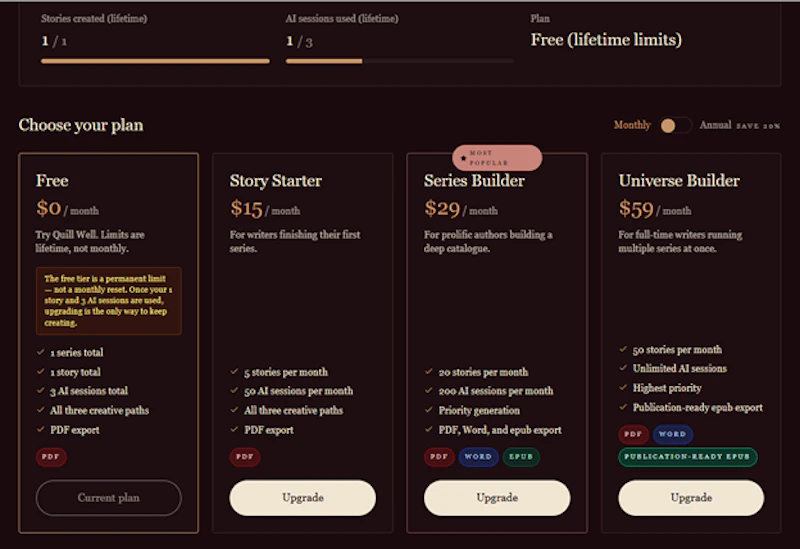This screenshot has height=549, width=800.
Task: Click the Story Starter plan title
Action: (276, 181)
